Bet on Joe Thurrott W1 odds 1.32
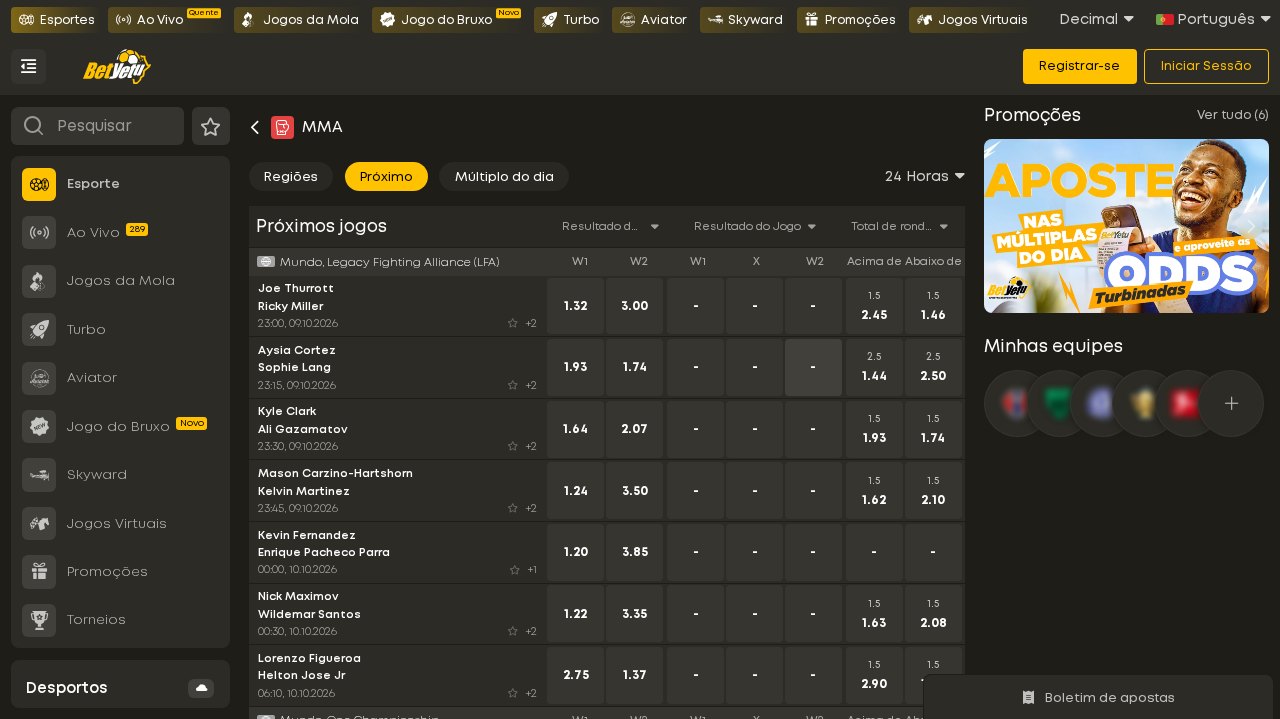Screen dimensions: 1280x719 (x=575, y=306)
